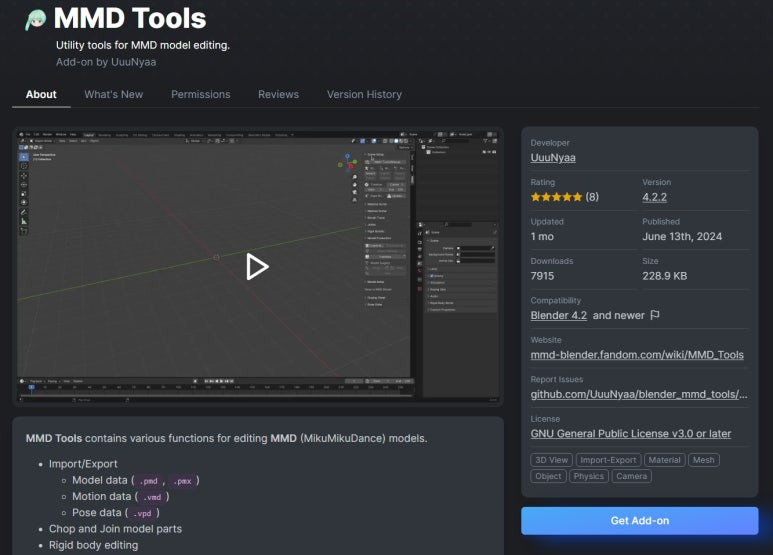Select the Camera tag
The image size is (773, 555).
632,476
